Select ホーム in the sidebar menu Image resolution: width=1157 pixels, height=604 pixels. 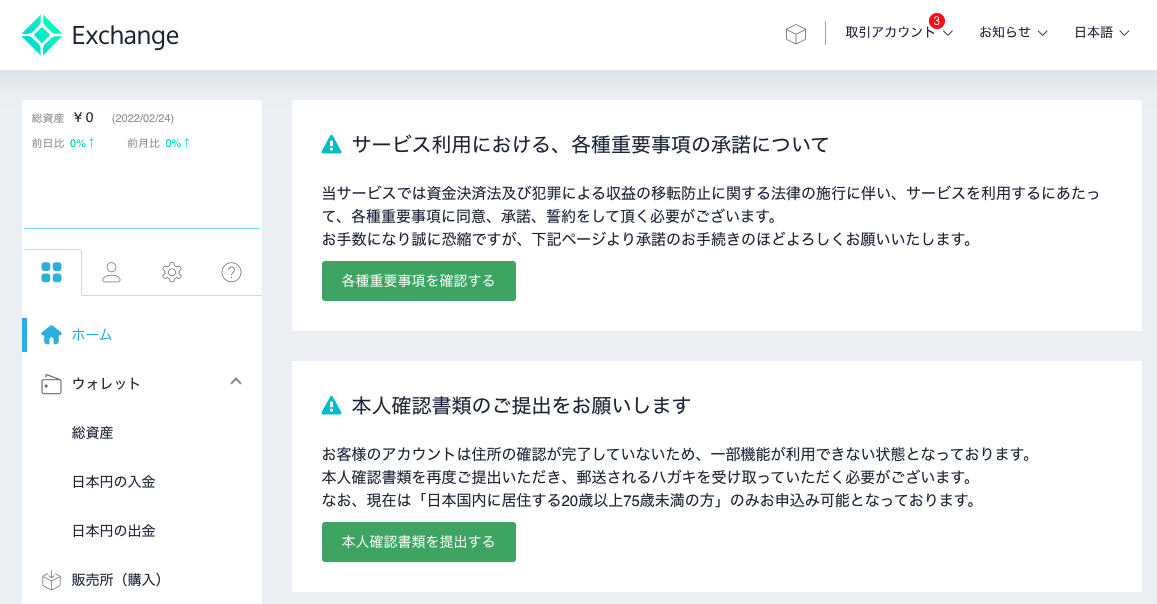90,334
